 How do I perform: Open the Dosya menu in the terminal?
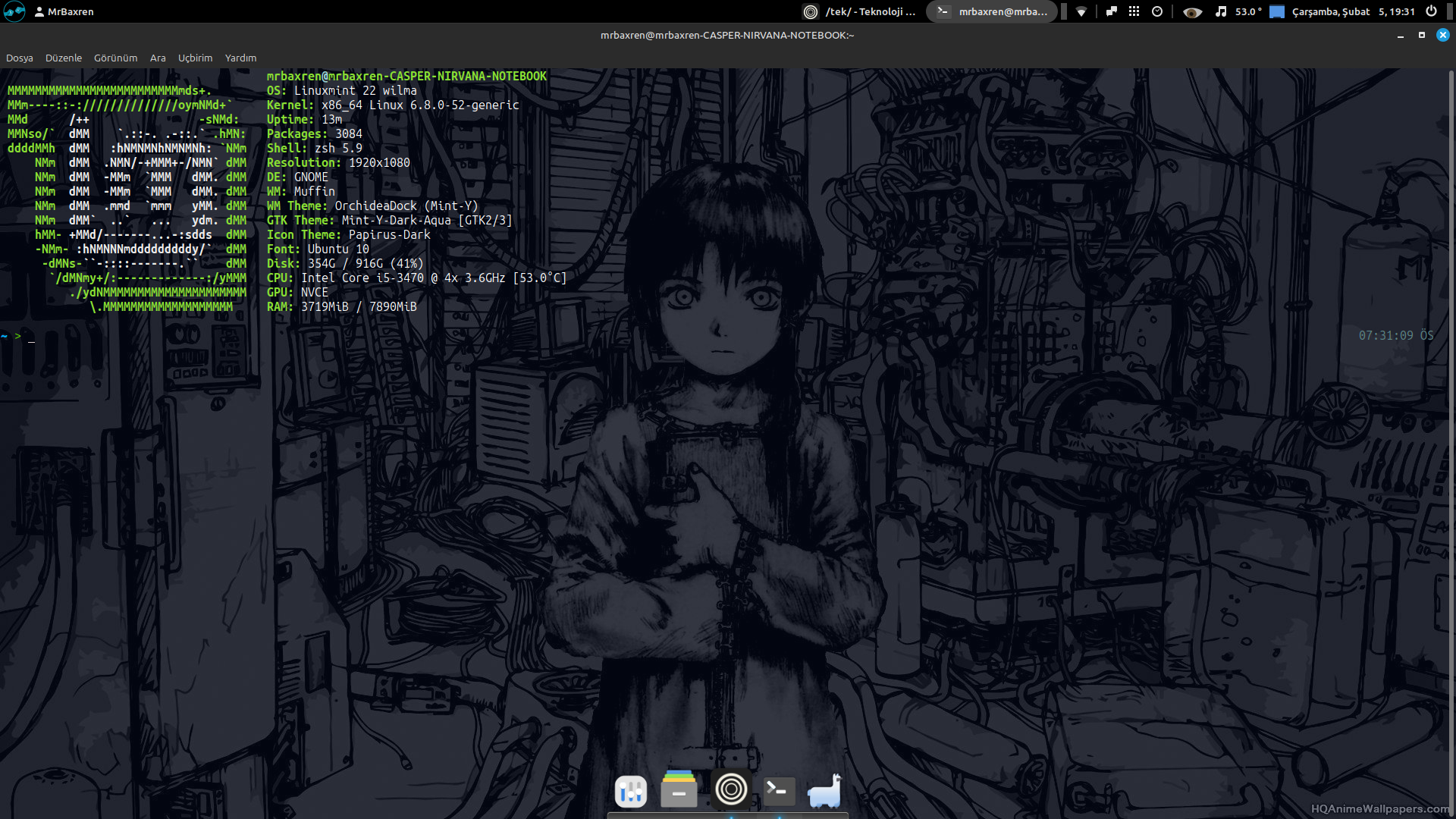20,58
